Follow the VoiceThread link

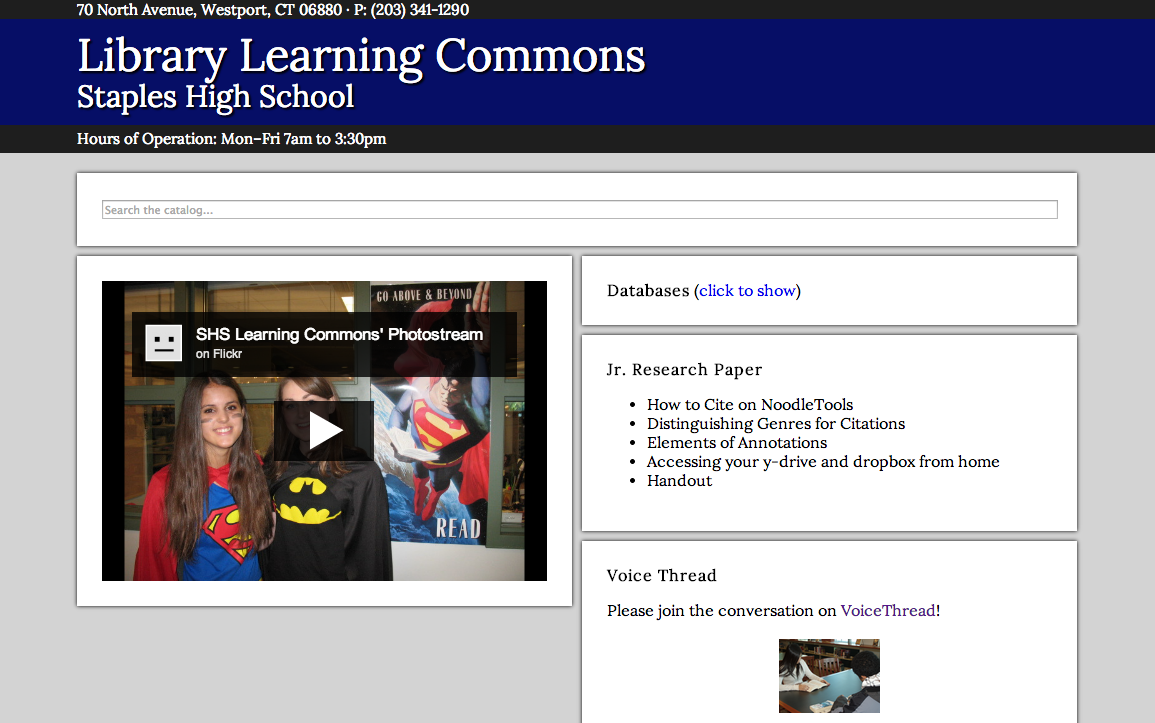[888, 610]
